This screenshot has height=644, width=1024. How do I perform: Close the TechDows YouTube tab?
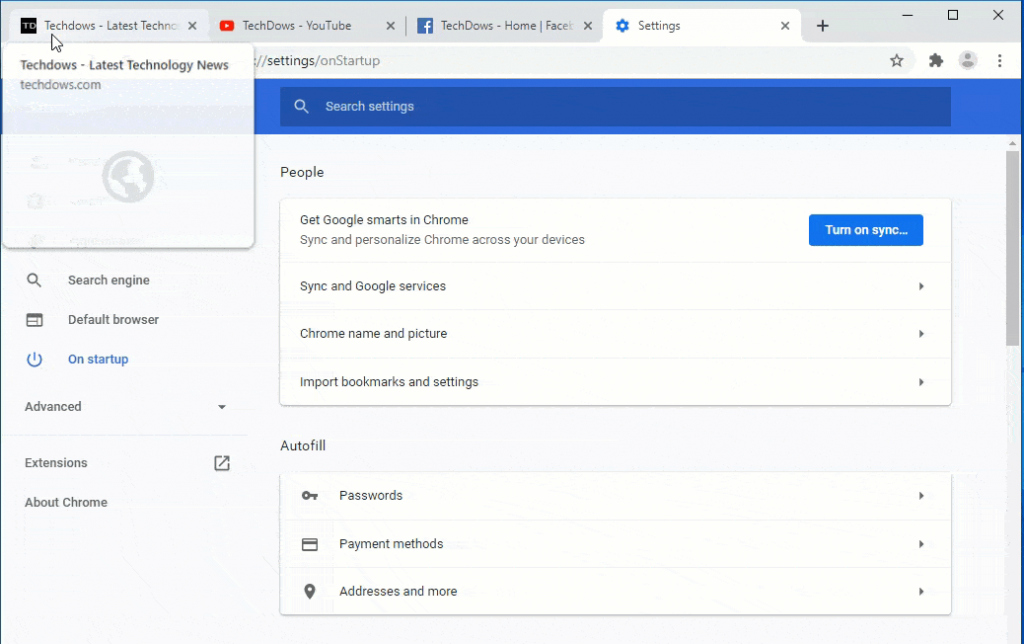389,26
